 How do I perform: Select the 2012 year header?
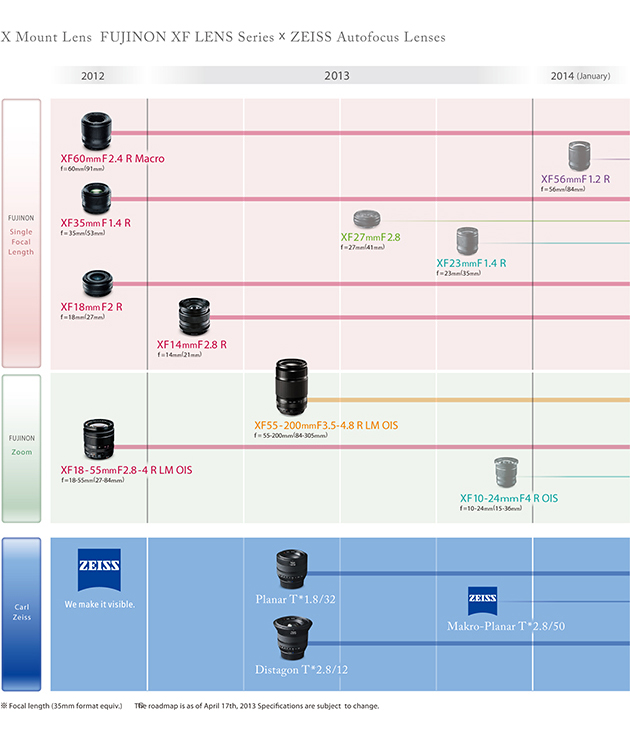[93, 76]
